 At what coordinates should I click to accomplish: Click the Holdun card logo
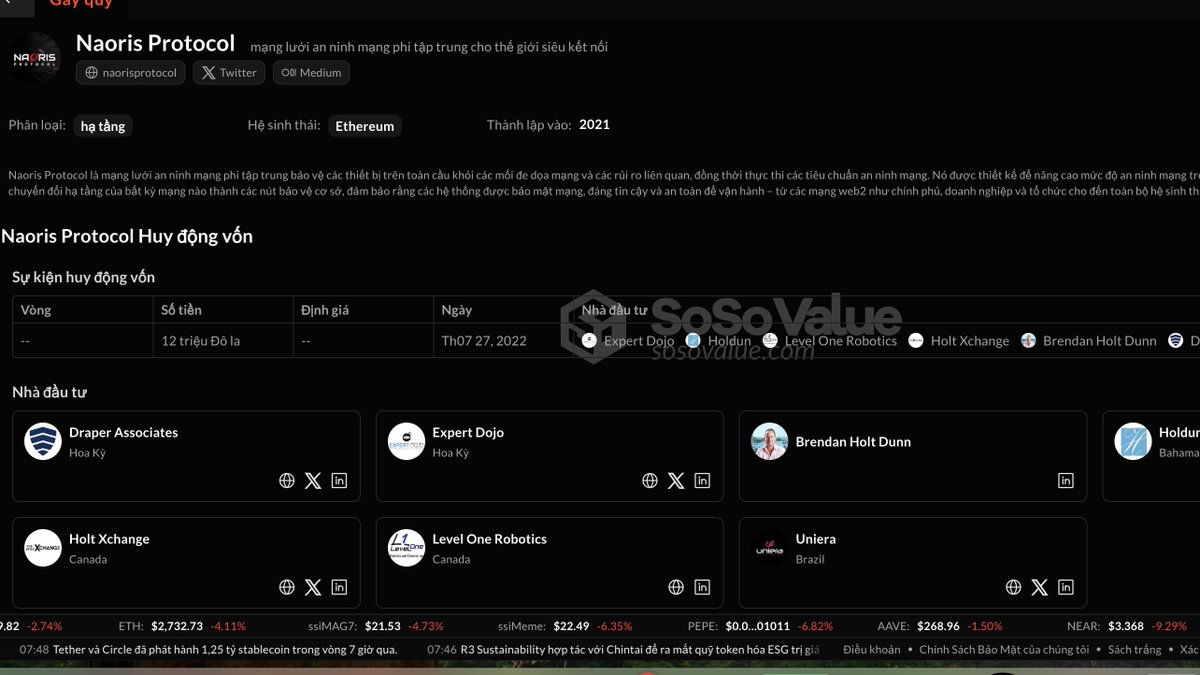pyautogui.click(x=1133, y=441)
